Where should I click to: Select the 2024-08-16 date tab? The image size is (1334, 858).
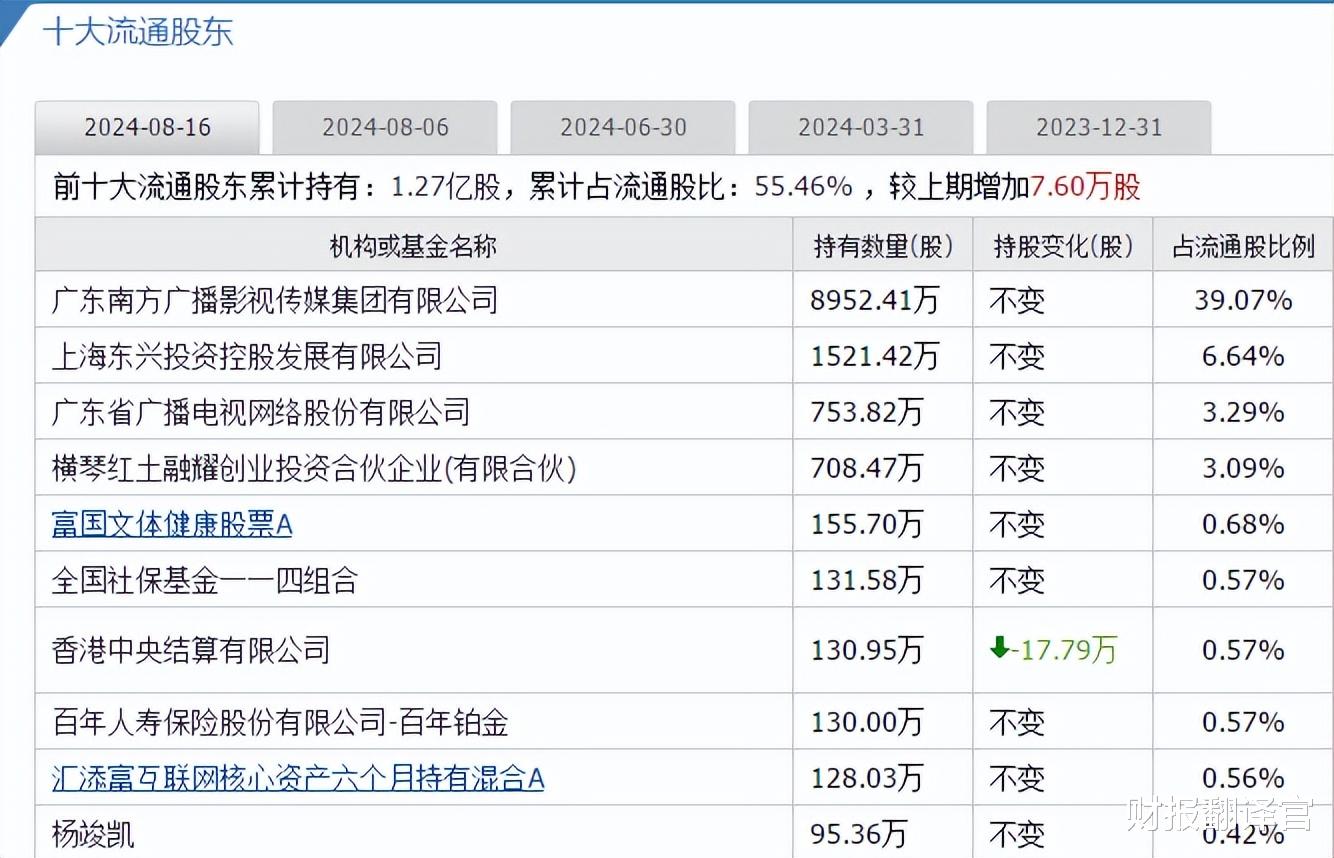pos(147,128)
